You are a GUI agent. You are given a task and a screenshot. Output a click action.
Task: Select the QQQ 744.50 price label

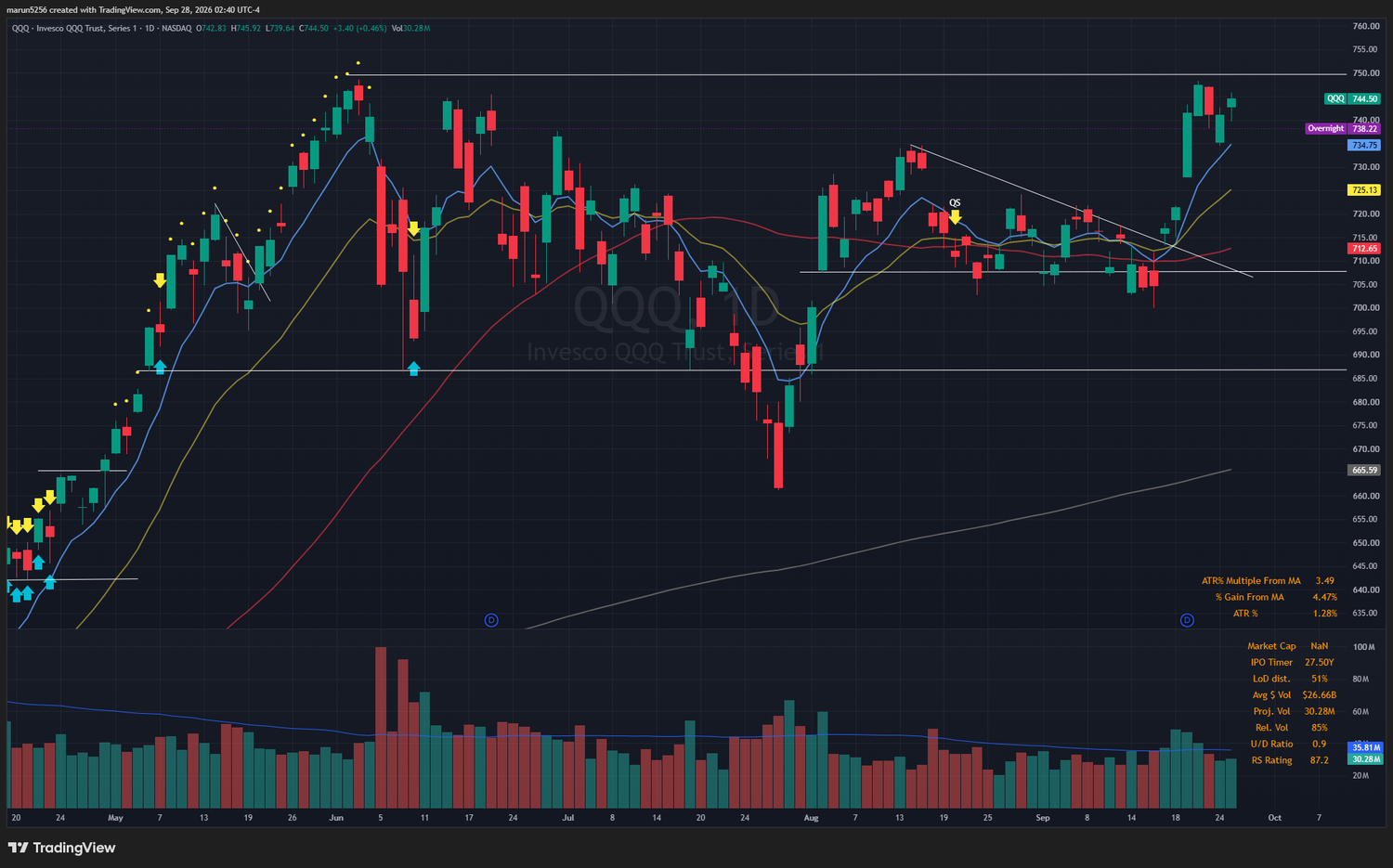coord(1352,98)
